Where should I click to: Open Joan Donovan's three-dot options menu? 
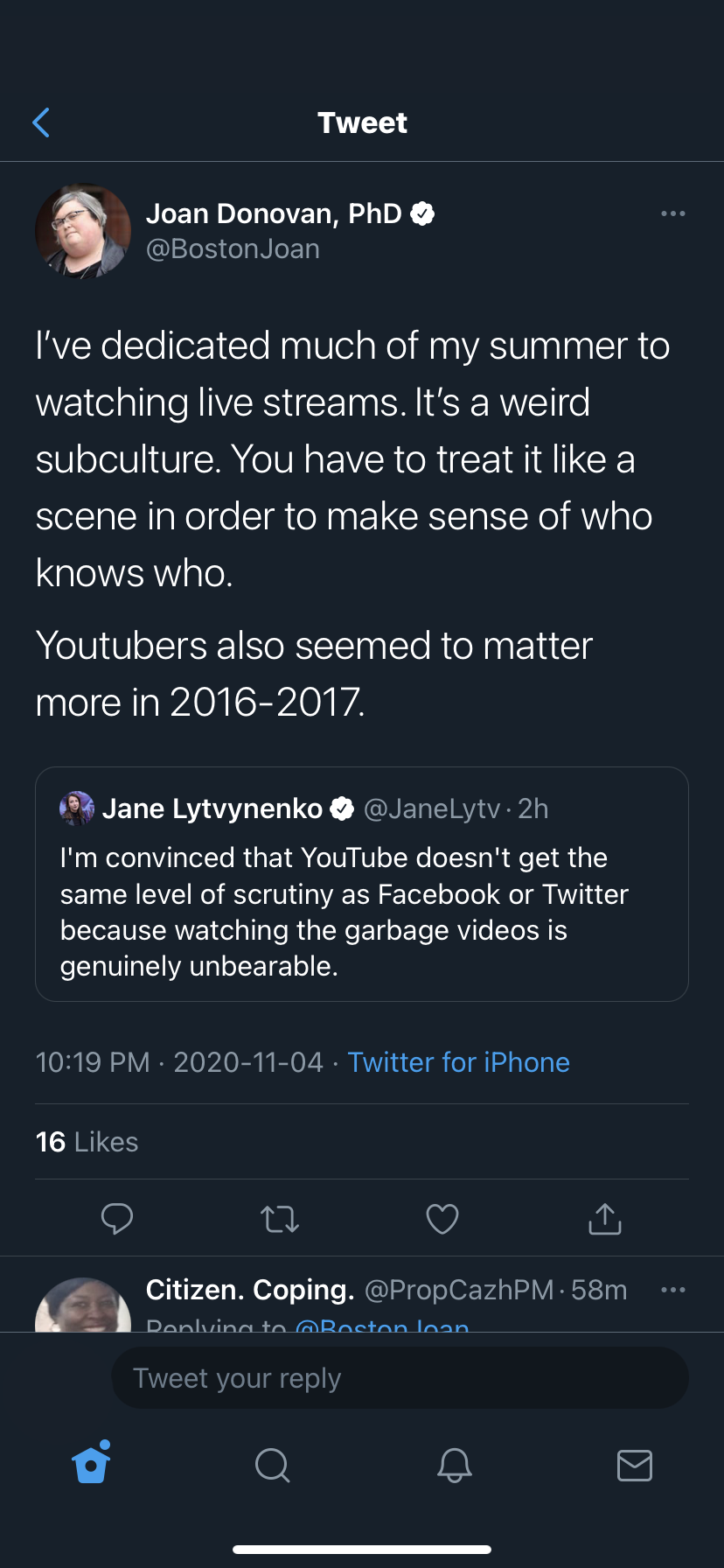[672, 213]
